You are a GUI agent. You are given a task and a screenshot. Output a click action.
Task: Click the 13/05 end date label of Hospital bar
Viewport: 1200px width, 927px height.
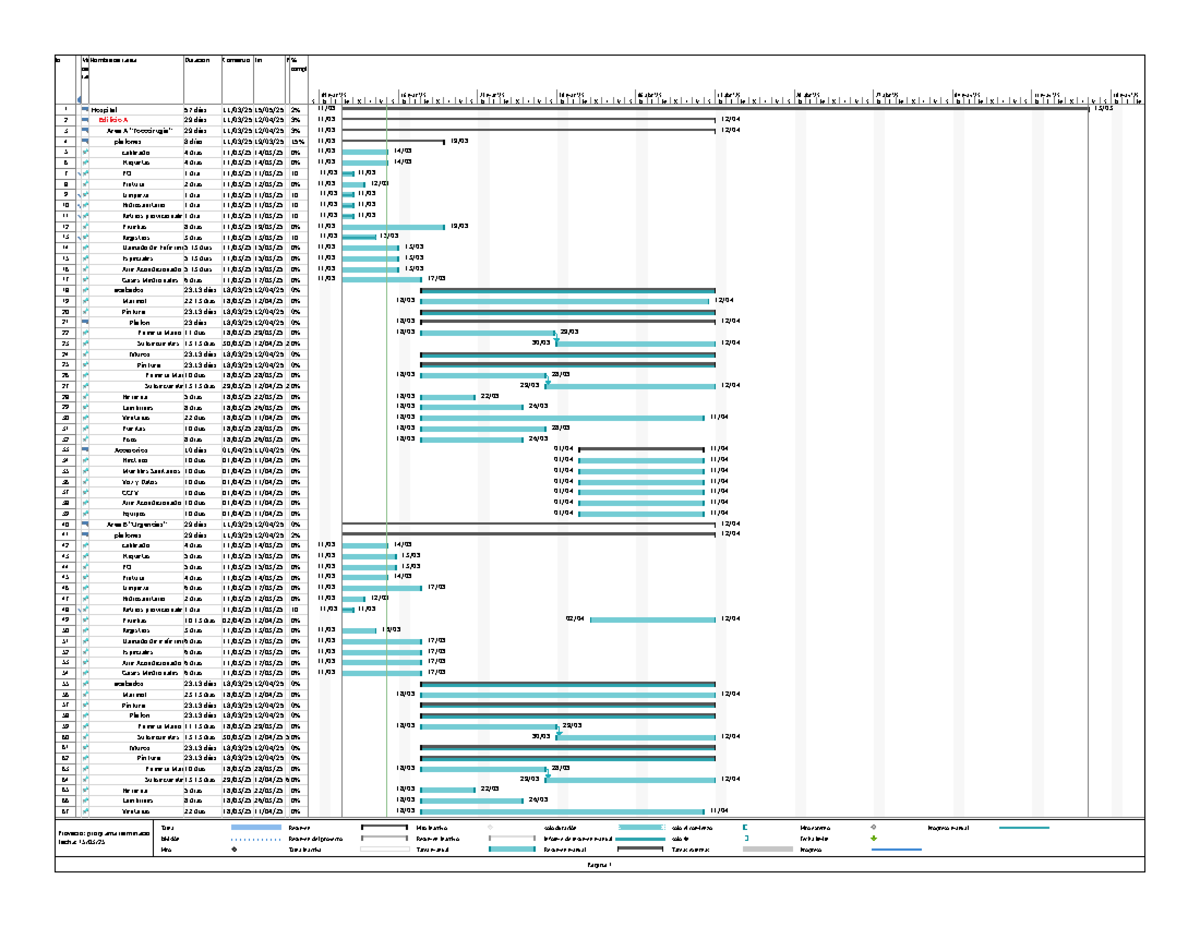pyautogui.click(x=1103, y=109)
